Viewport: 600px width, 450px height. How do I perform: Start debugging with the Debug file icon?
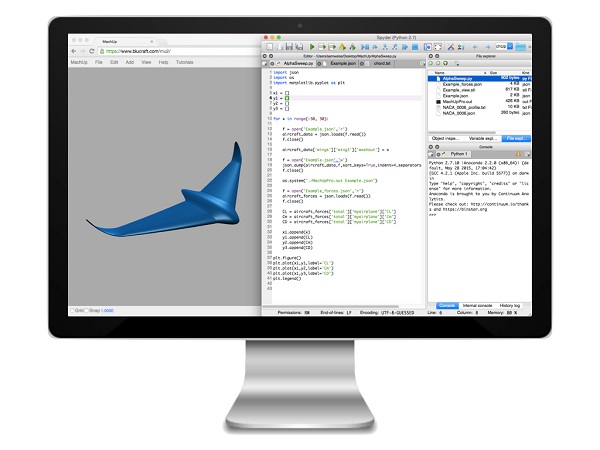pyautogui.click(x=365, y=47)
